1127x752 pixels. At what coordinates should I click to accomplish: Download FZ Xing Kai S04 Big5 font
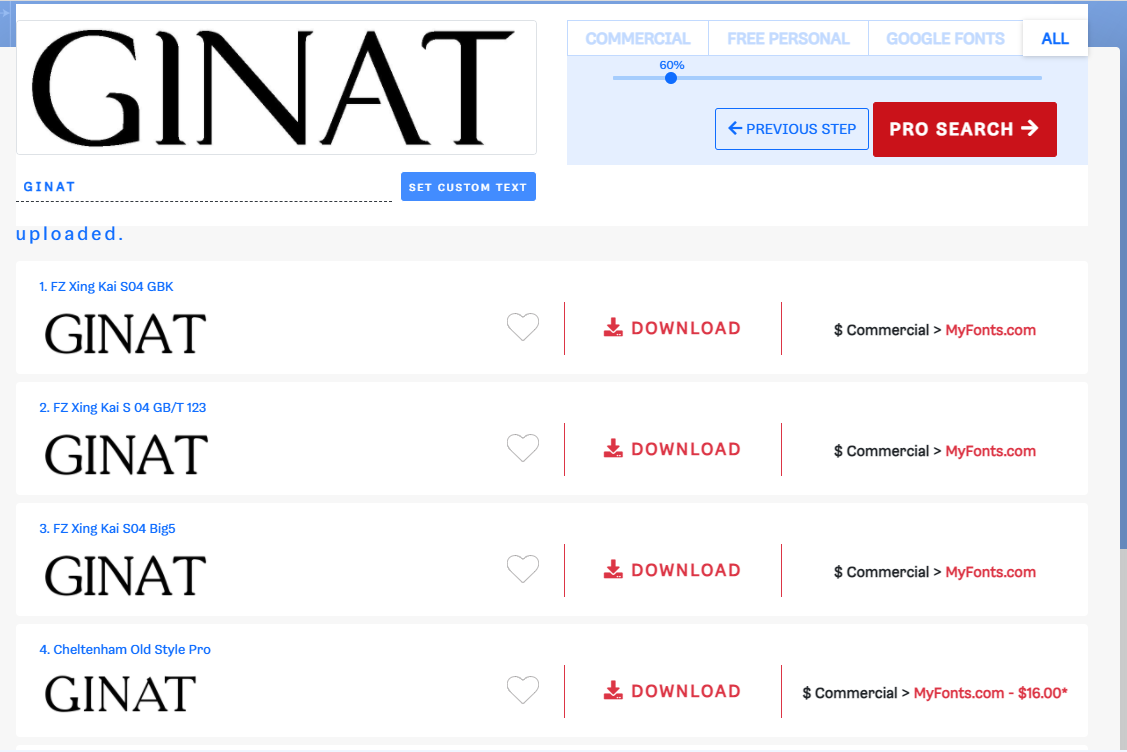672,569
